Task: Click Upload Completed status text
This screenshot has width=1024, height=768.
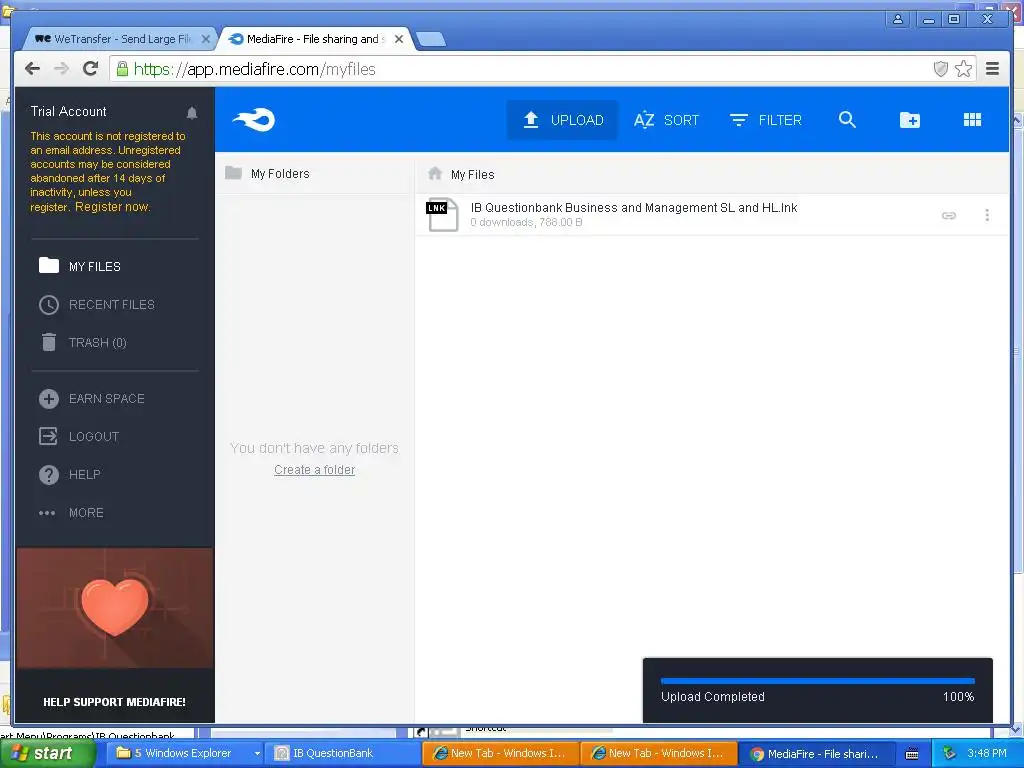Action: (x=712, y=697)
